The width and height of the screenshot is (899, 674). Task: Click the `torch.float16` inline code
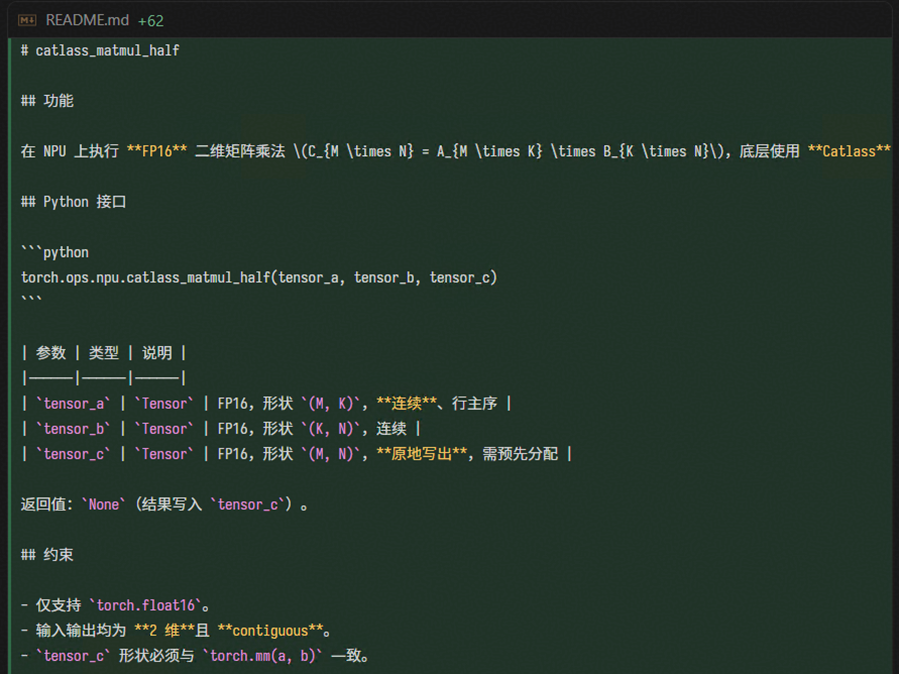[x=146, y=605]
